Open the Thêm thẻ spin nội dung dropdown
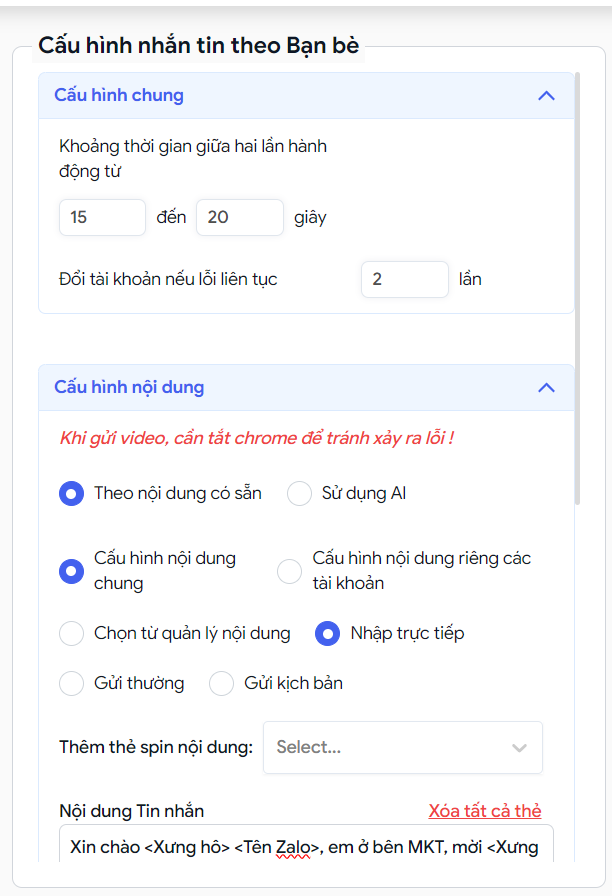Viewport: 612px width, 896px height. (x=403, y=747)
